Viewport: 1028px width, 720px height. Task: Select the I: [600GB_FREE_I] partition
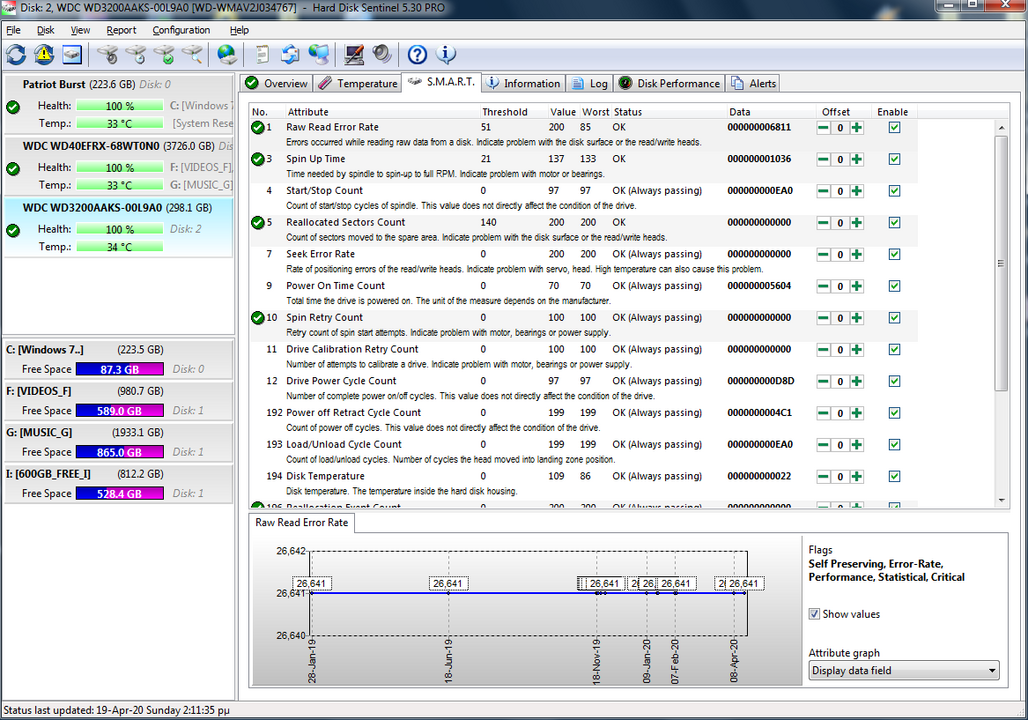point(119,483)
